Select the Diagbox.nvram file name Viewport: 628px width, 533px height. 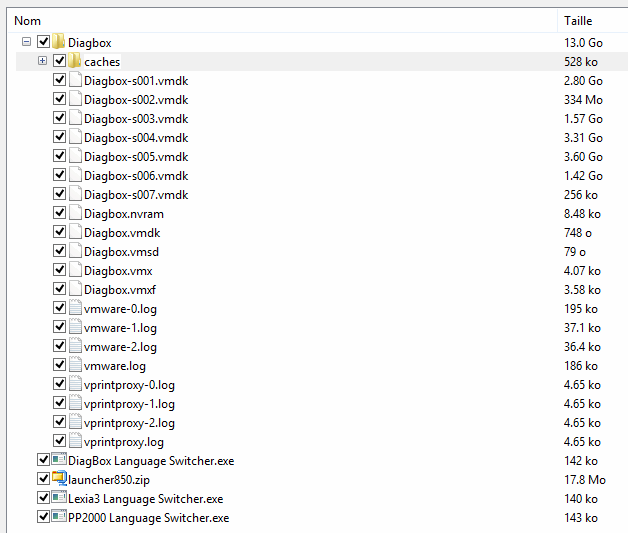point(124,214)
